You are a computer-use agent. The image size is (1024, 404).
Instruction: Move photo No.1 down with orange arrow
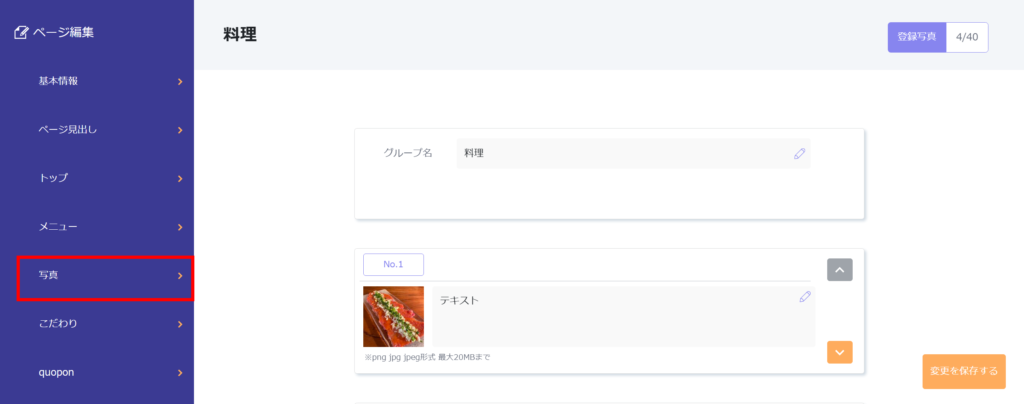(x=839, y=352)
